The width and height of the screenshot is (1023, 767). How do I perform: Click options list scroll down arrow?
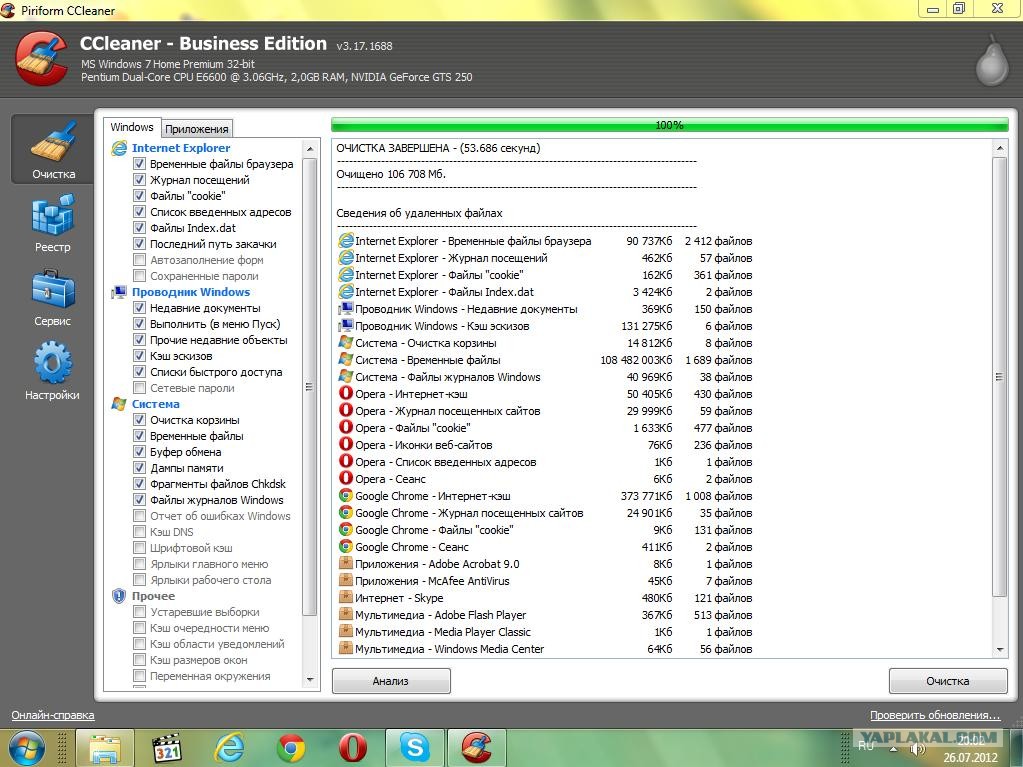click(x=310, y=680)
